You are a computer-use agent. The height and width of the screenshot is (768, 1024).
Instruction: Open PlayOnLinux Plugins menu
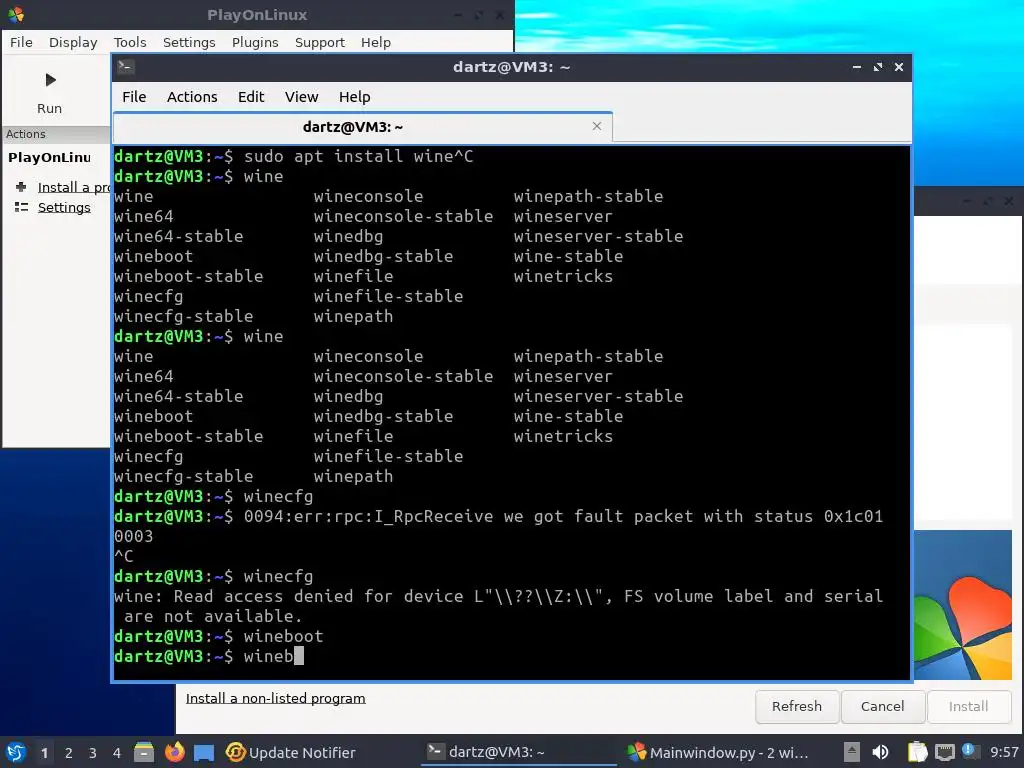click(x=255, y=42)
